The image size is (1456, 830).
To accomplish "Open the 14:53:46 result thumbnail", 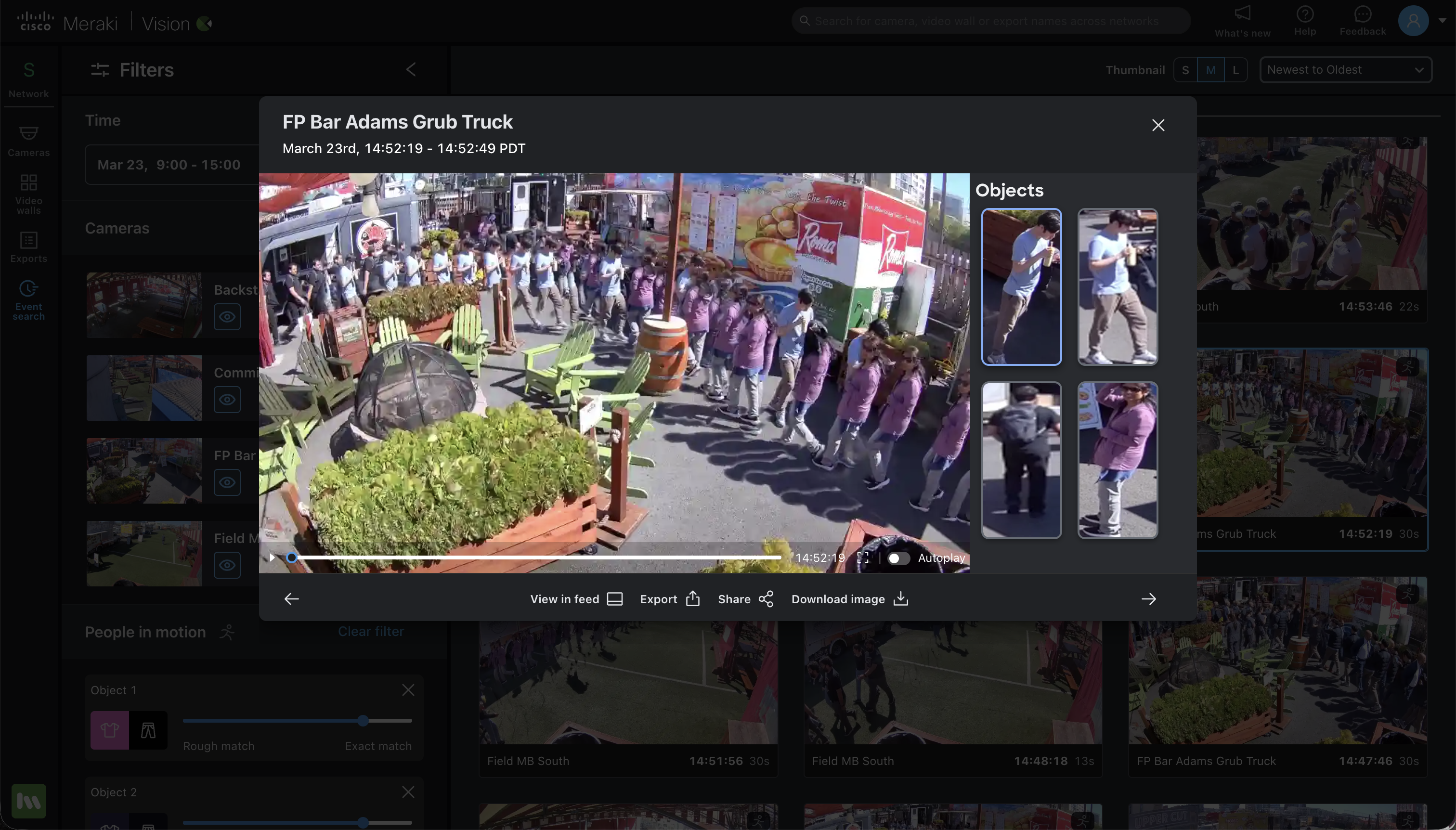I will tap(1312, 213).
